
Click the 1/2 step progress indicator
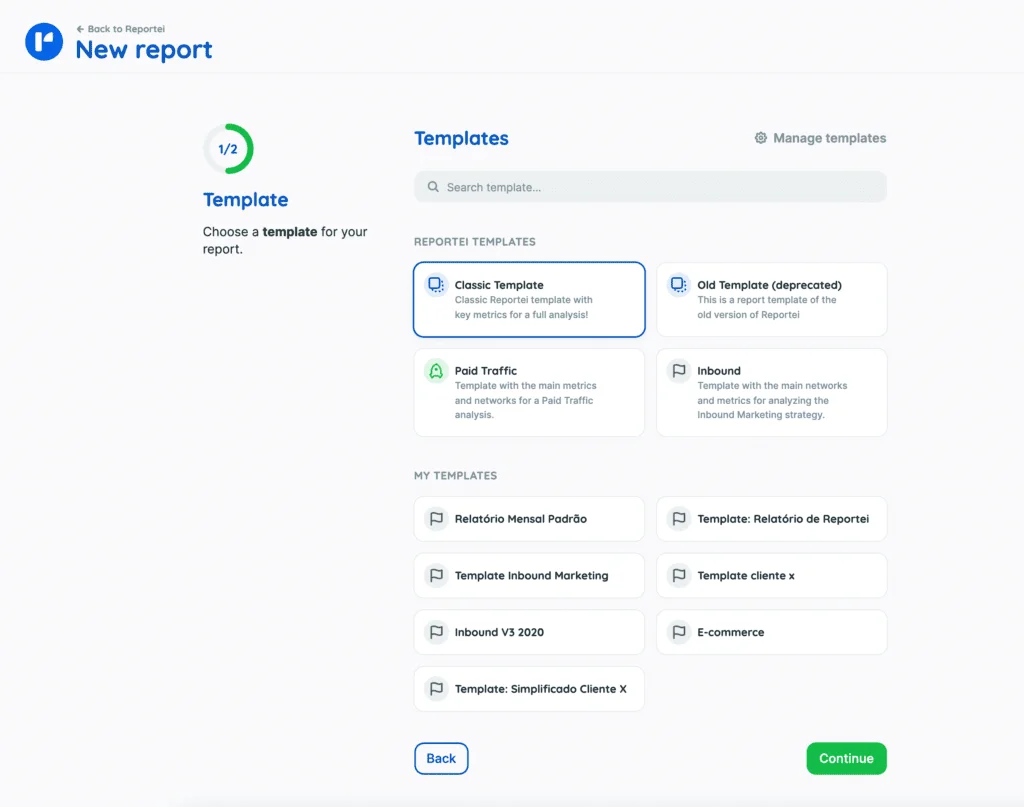(x=228, y=149)
